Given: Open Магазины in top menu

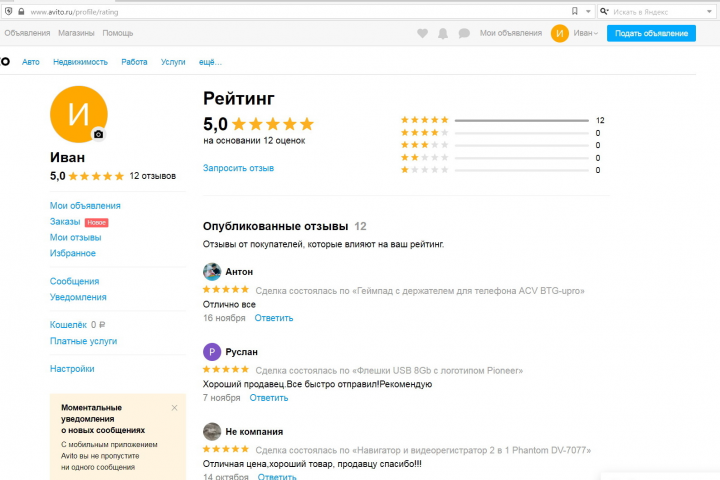Looking at the screenshot, I should [76, 33].
